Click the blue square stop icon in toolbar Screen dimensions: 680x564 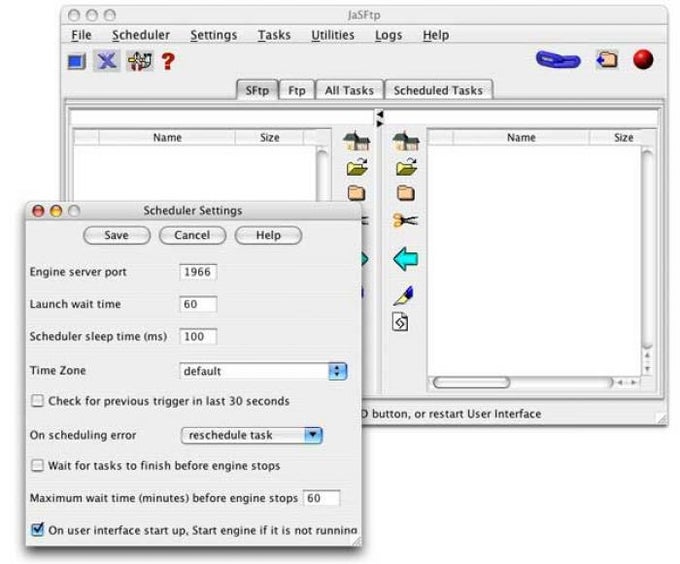pyautogui.click(x=76, y=62)
